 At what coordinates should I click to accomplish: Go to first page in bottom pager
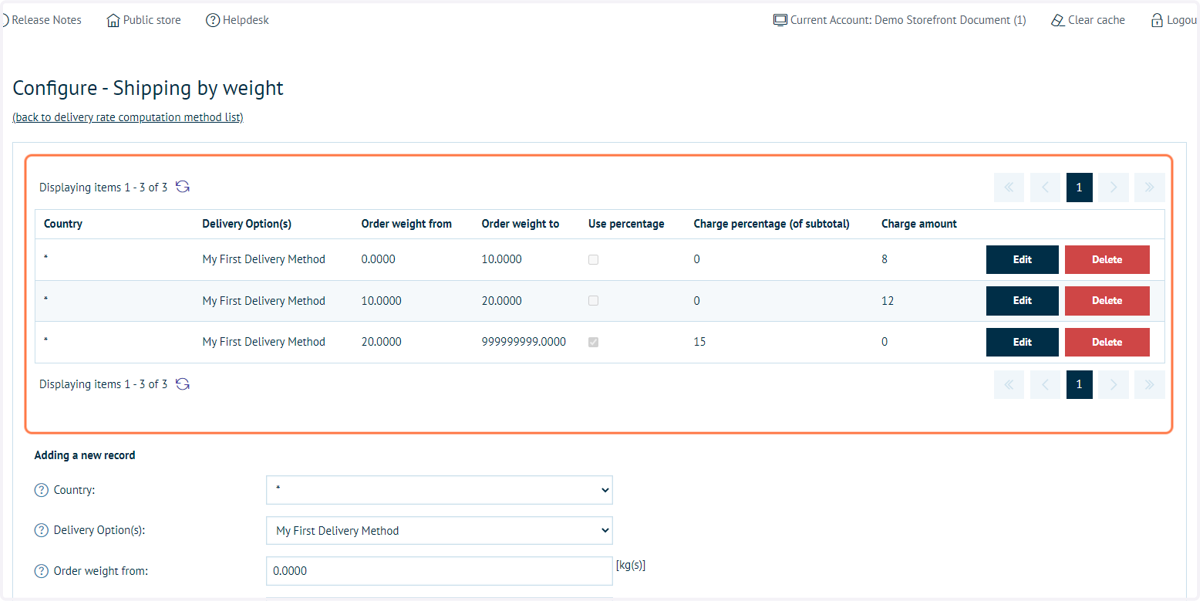(x=1009, y=384)
